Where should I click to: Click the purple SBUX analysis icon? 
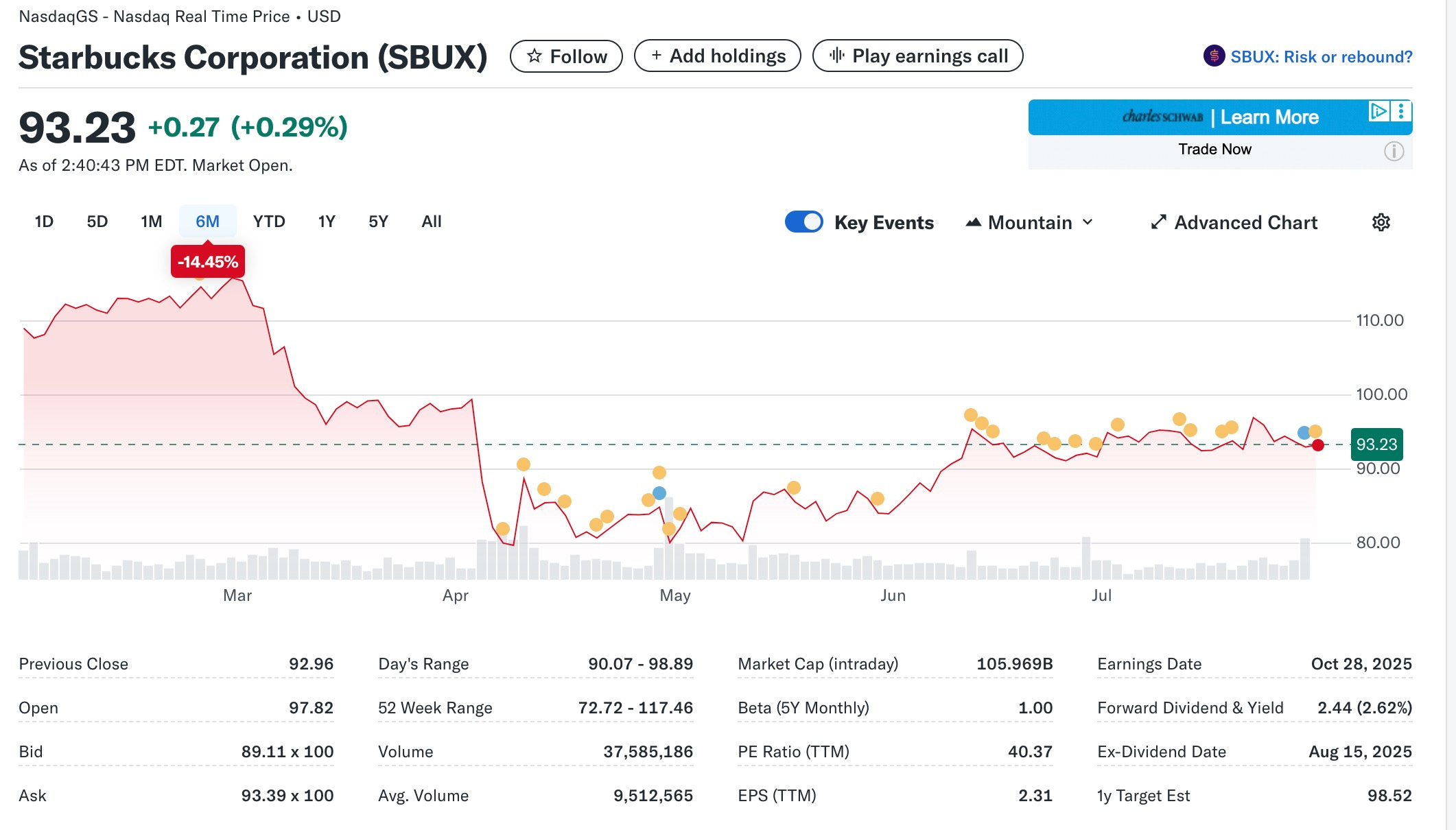[1214, 56]
